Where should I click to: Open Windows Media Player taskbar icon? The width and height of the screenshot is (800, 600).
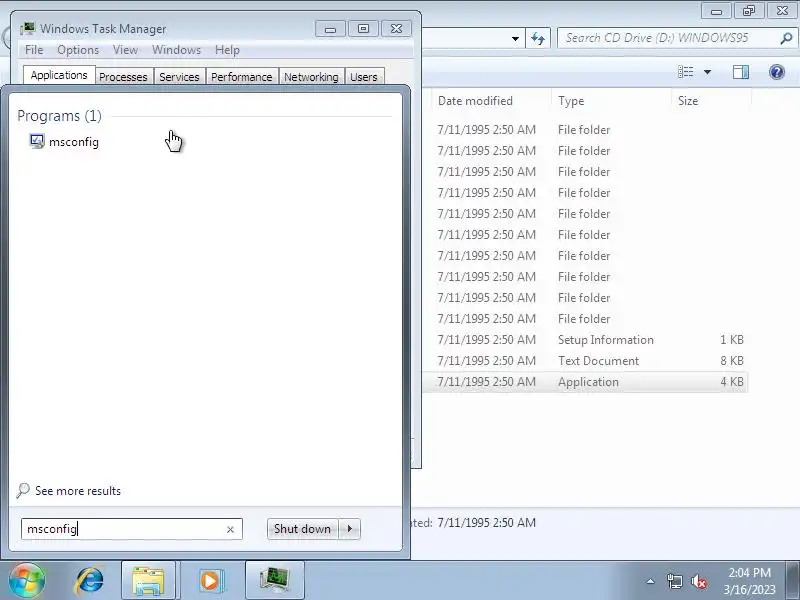pyautogui.click(x=210, y=581)
